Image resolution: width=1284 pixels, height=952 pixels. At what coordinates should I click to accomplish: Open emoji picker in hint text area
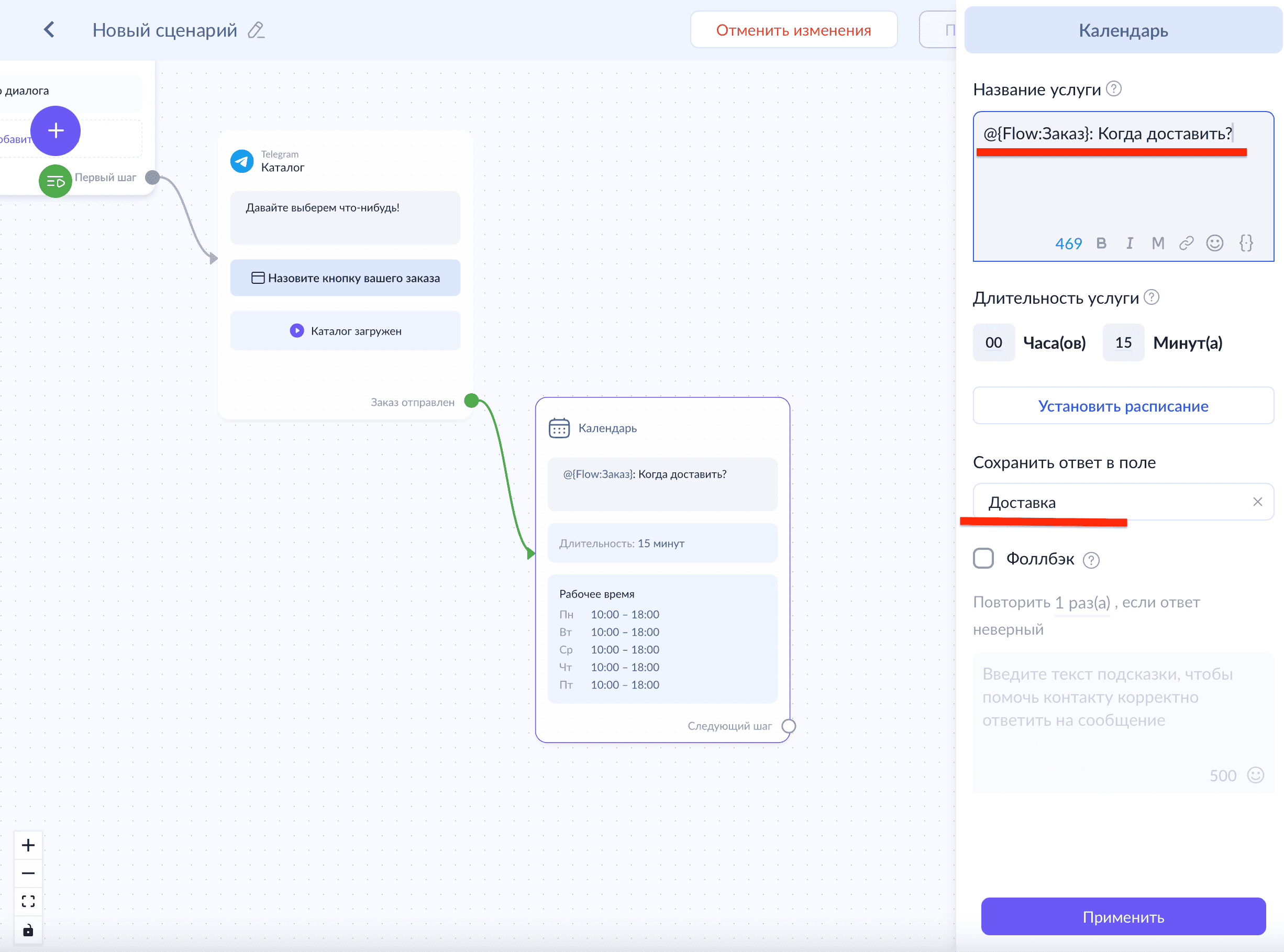pyautogui.click(x=1255, y=775)
